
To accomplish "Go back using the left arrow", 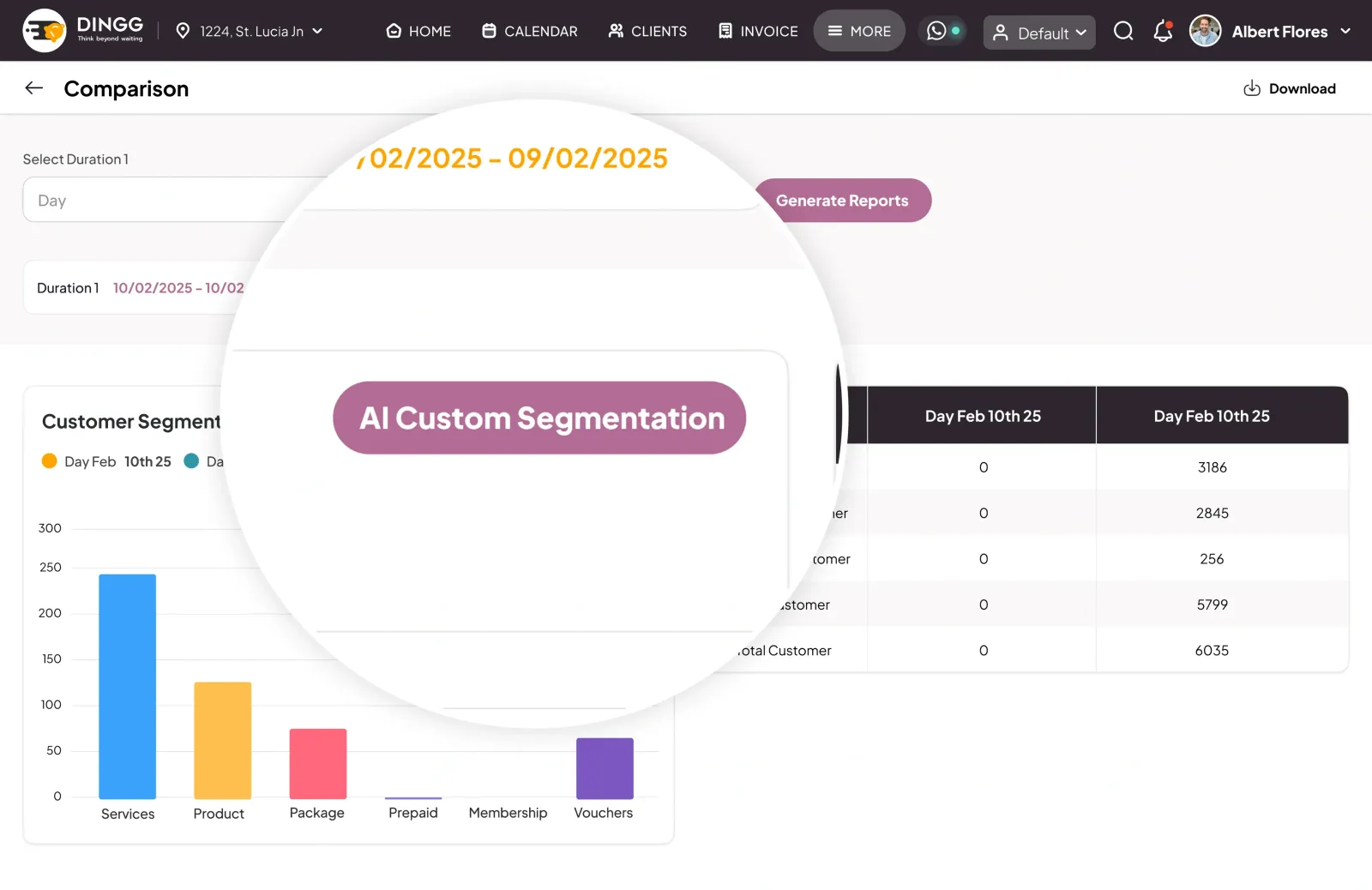I will (34, 87).
